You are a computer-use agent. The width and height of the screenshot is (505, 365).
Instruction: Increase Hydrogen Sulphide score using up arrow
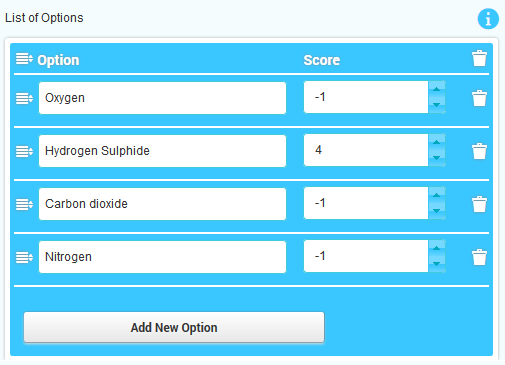pyautogui.click(x=436, y=142)
